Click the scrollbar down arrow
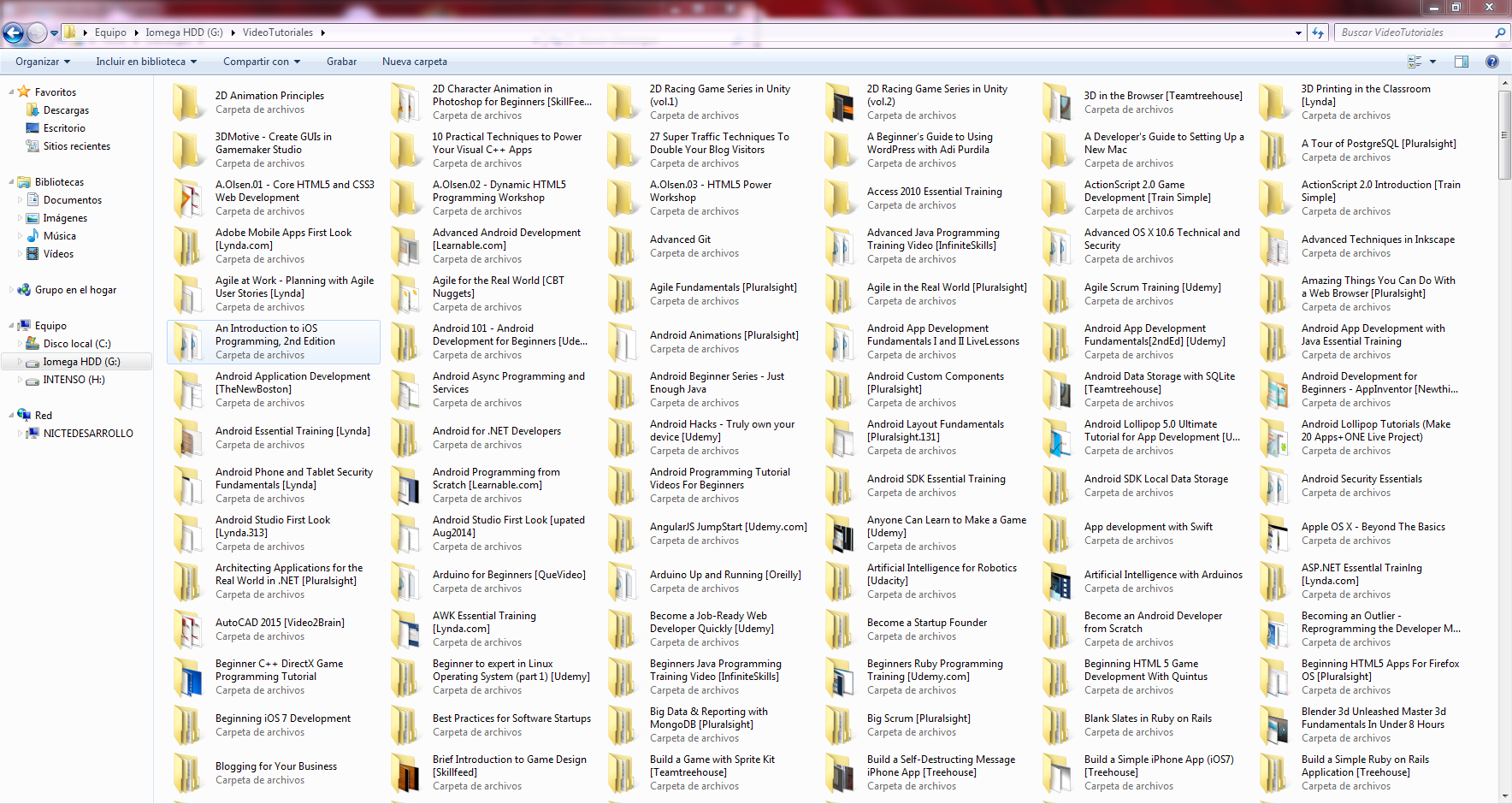Viewport: 1512px width, 804px height. tap(1504, 796)
